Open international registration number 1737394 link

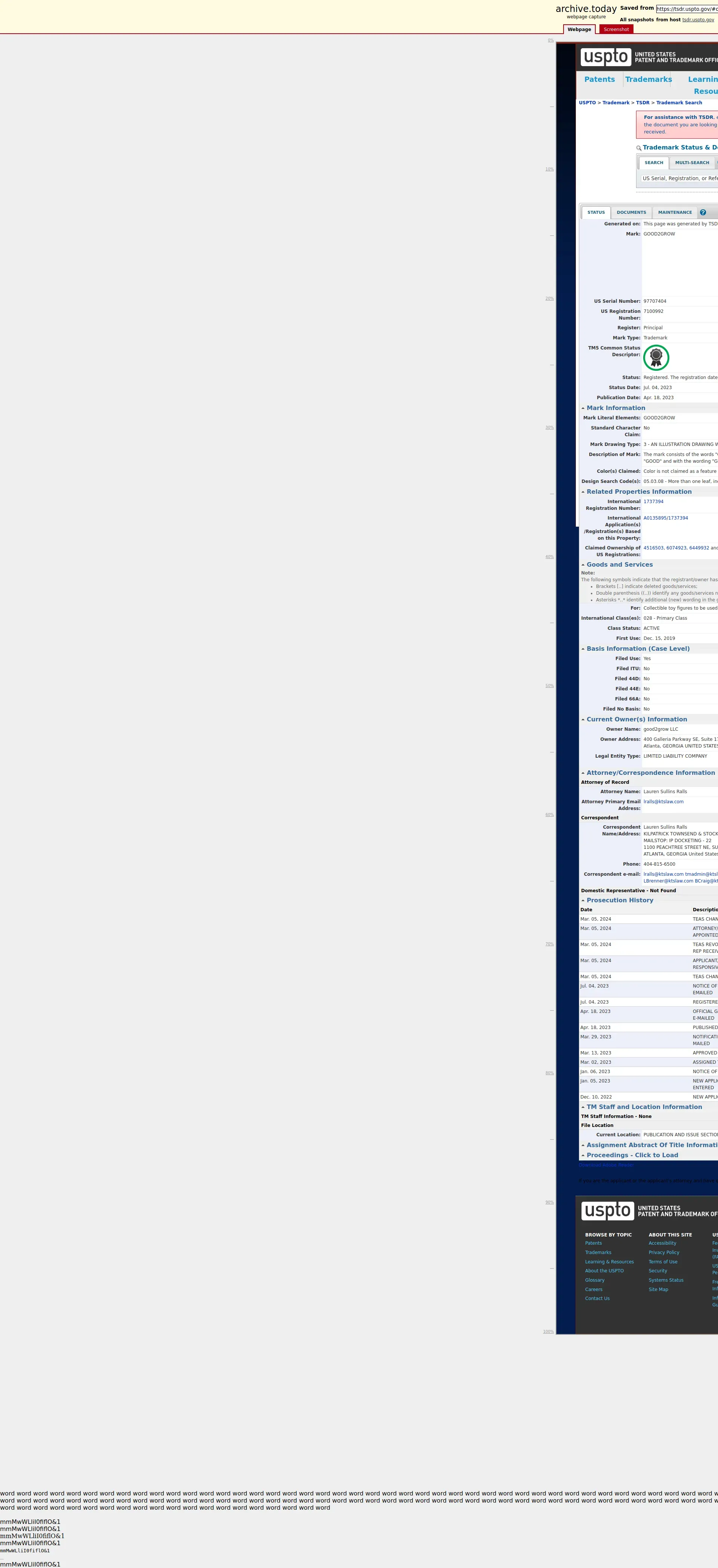(653, 502)
